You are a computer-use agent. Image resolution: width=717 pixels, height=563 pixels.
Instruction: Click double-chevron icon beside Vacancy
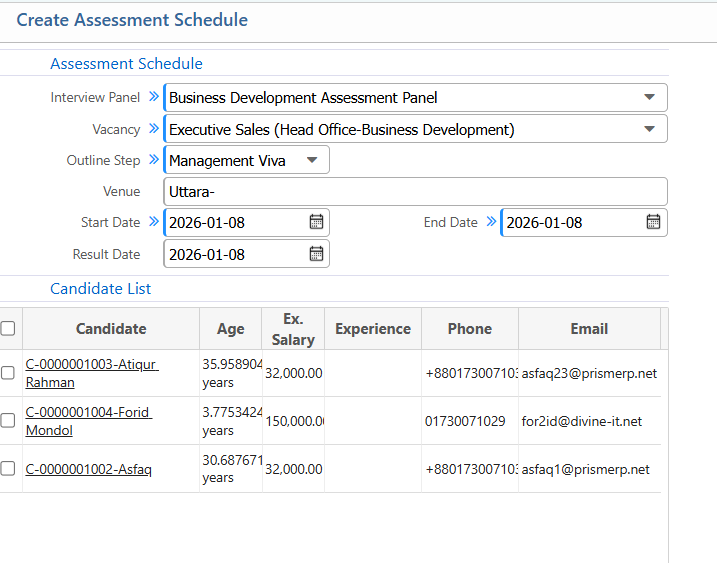154,129
